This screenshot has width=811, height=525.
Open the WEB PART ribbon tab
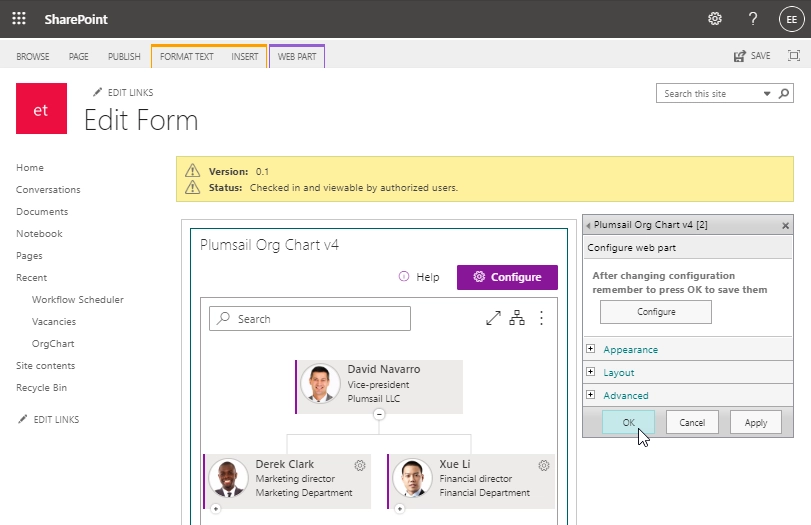296,57
